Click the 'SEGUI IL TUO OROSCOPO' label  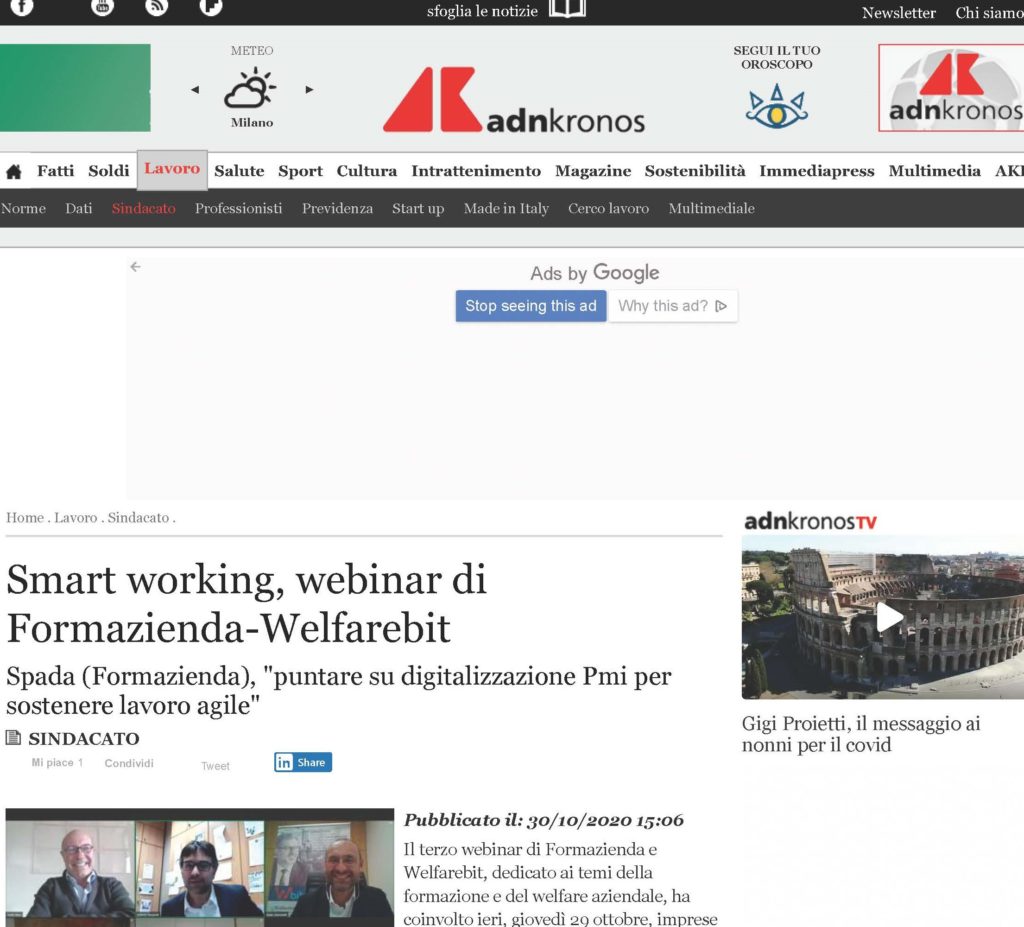776,57
